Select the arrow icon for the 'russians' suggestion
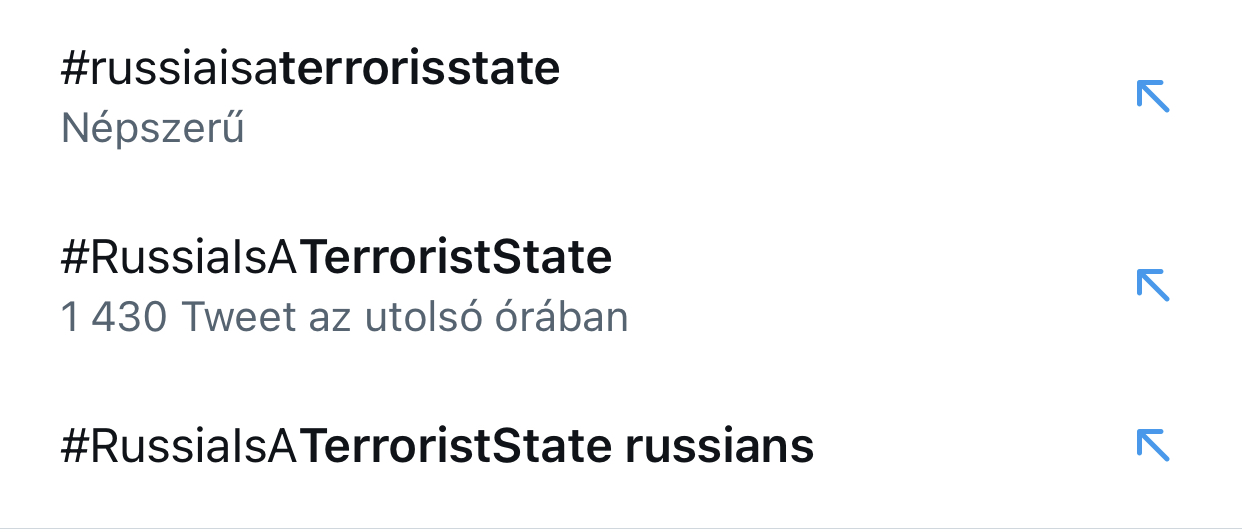The width and height of the screenshot is (1242, 532). pos(1153,446)
